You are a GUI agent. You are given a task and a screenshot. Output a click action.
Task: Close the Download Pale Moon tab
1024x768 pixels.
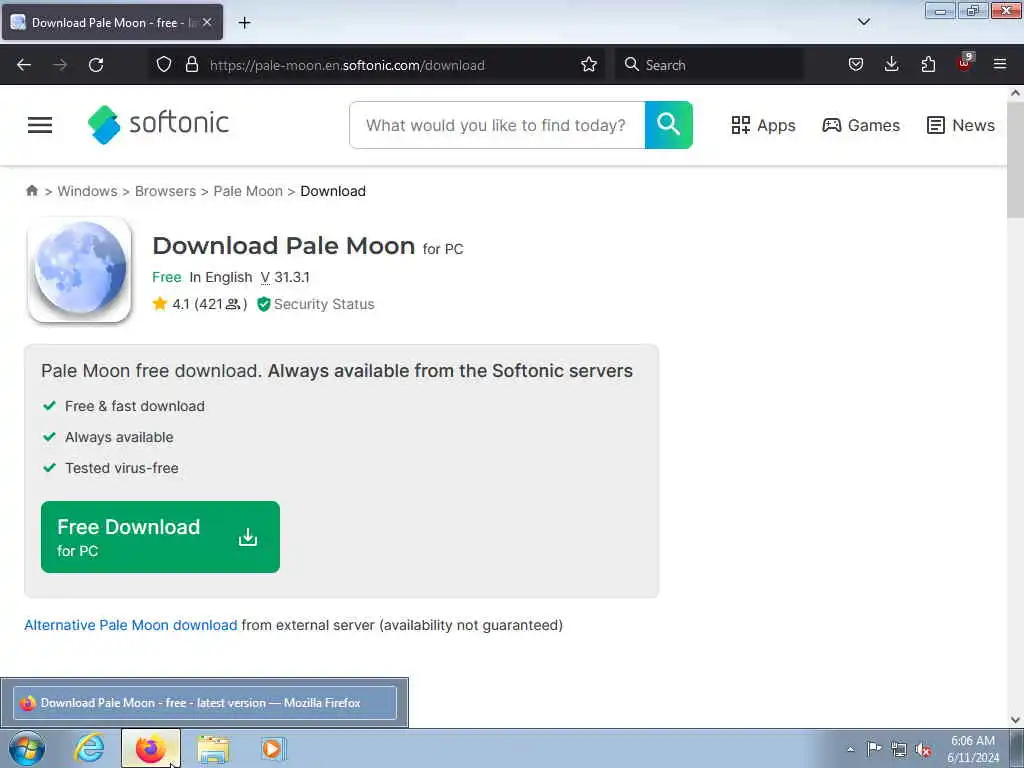click(x=207, y=23)
